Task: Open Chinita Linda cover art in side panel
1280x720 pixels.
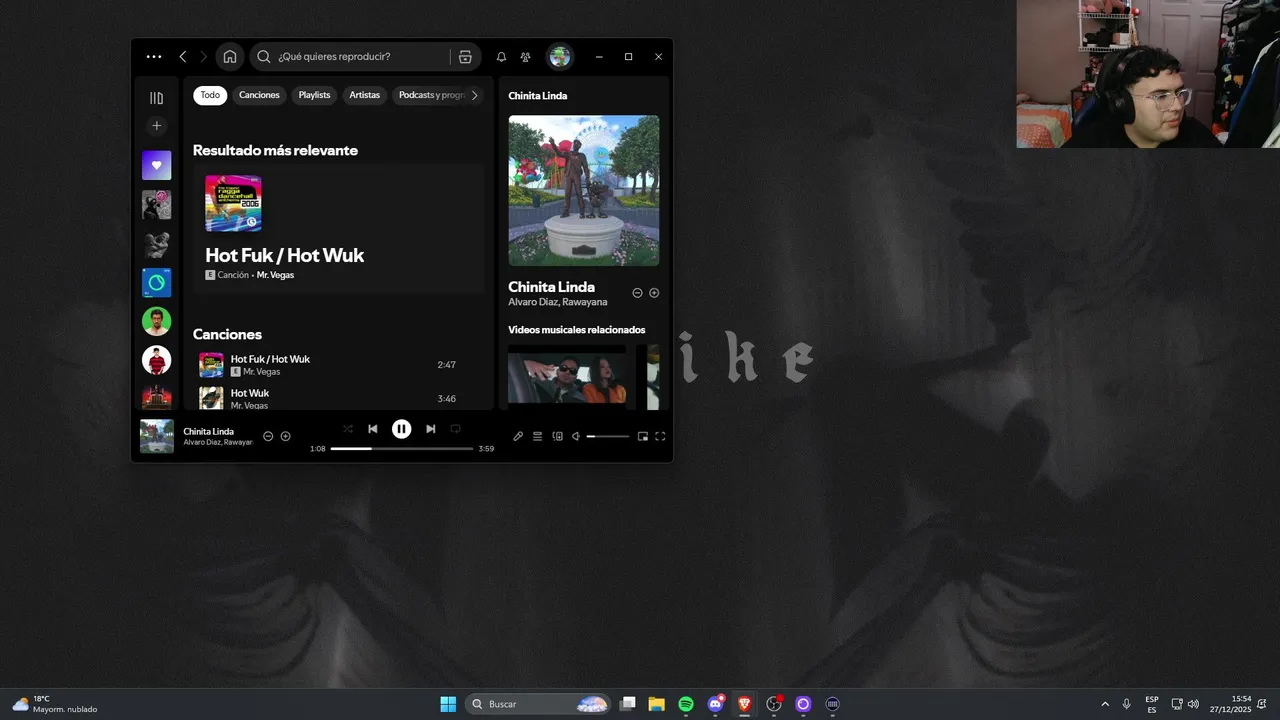Action: click(x=583, y=190)
